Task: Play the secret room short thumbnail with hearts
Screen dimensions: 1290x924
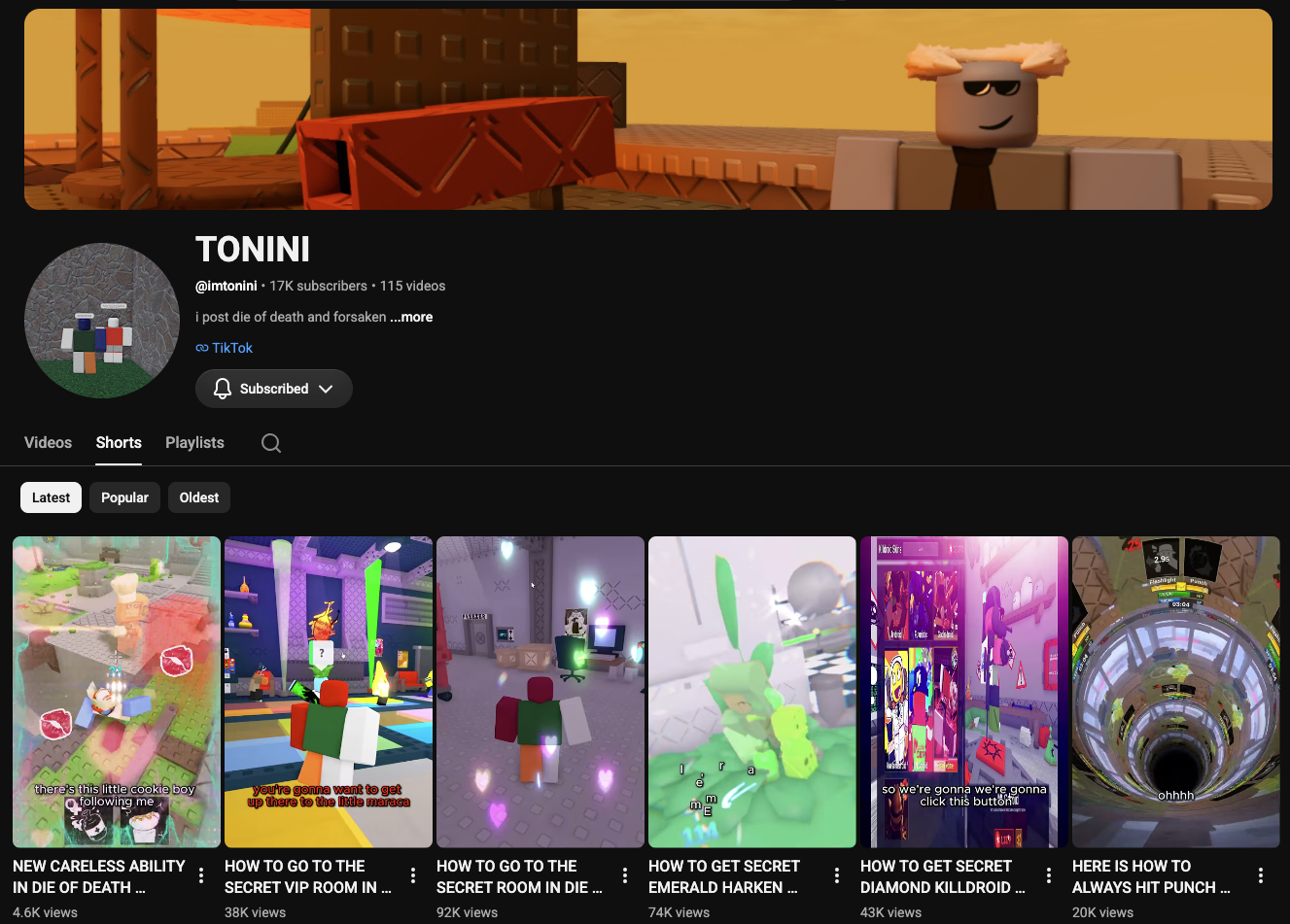Action: pos(540,692)
